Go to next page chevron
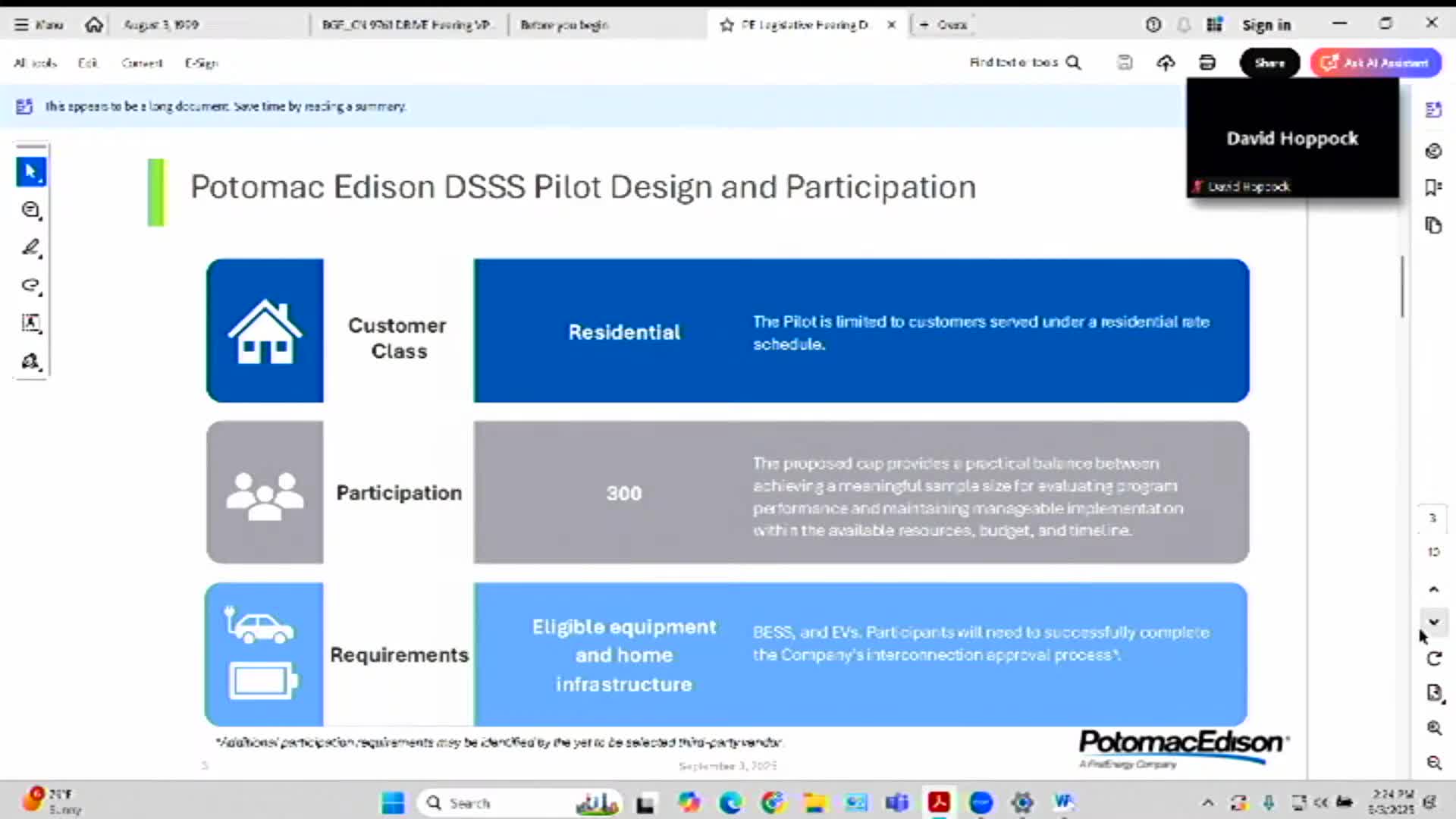Image resolution: width=1456 pixels, height=819 pixels. coord(1433,622)
